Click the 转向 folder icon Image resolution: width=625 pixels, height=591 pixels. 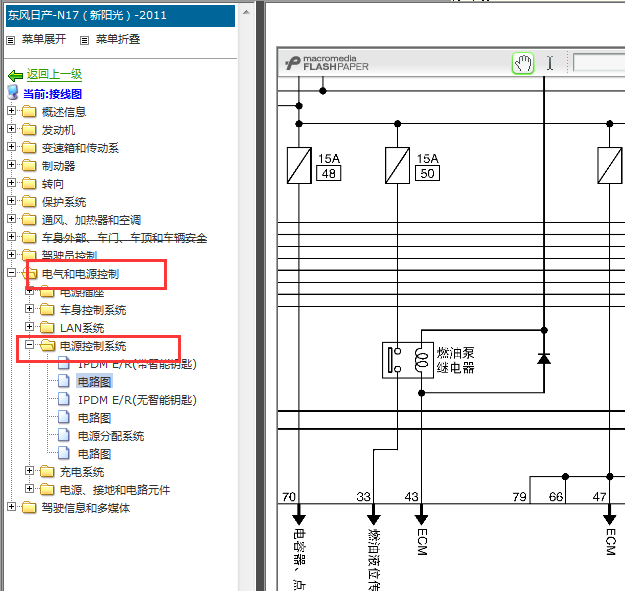tap(29, 183)
